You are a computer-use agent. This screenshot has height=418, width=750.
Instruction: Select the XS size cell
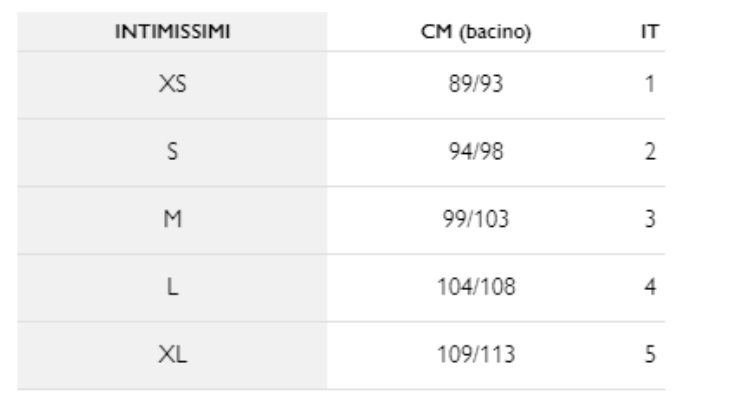click(172, 85)
